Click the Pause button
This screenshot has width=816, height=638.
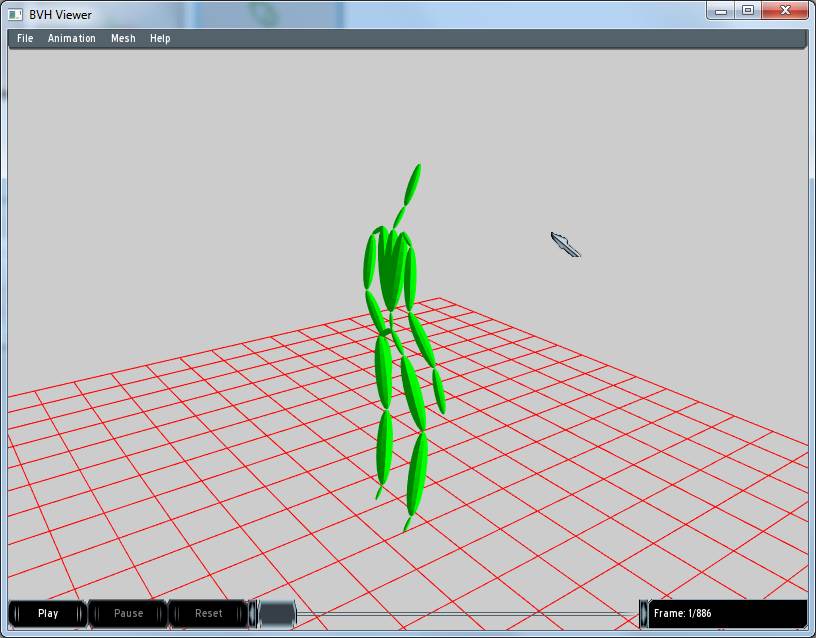pos(128,614)
